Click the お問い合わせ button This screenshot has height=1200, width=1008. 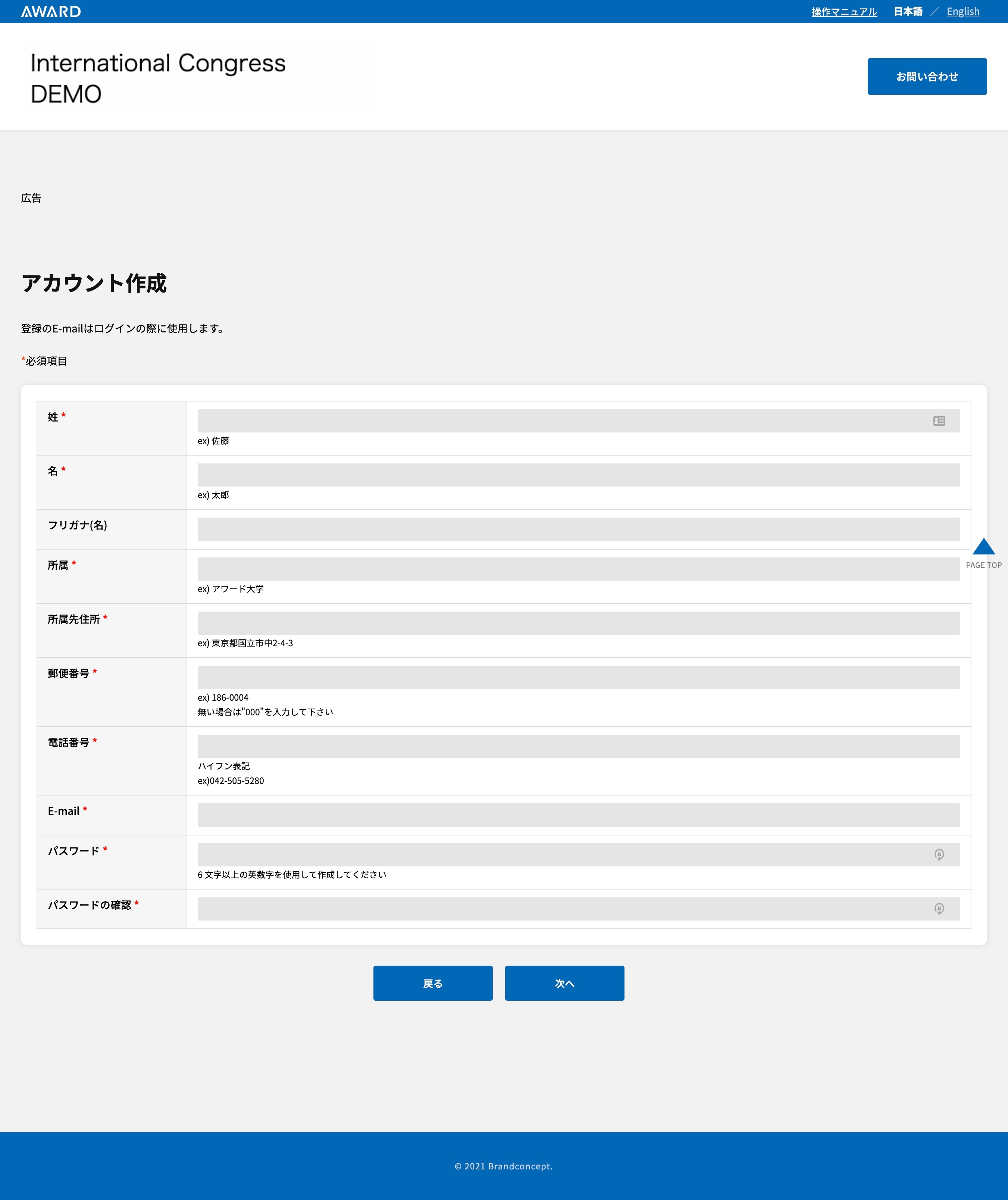point(927,76)
